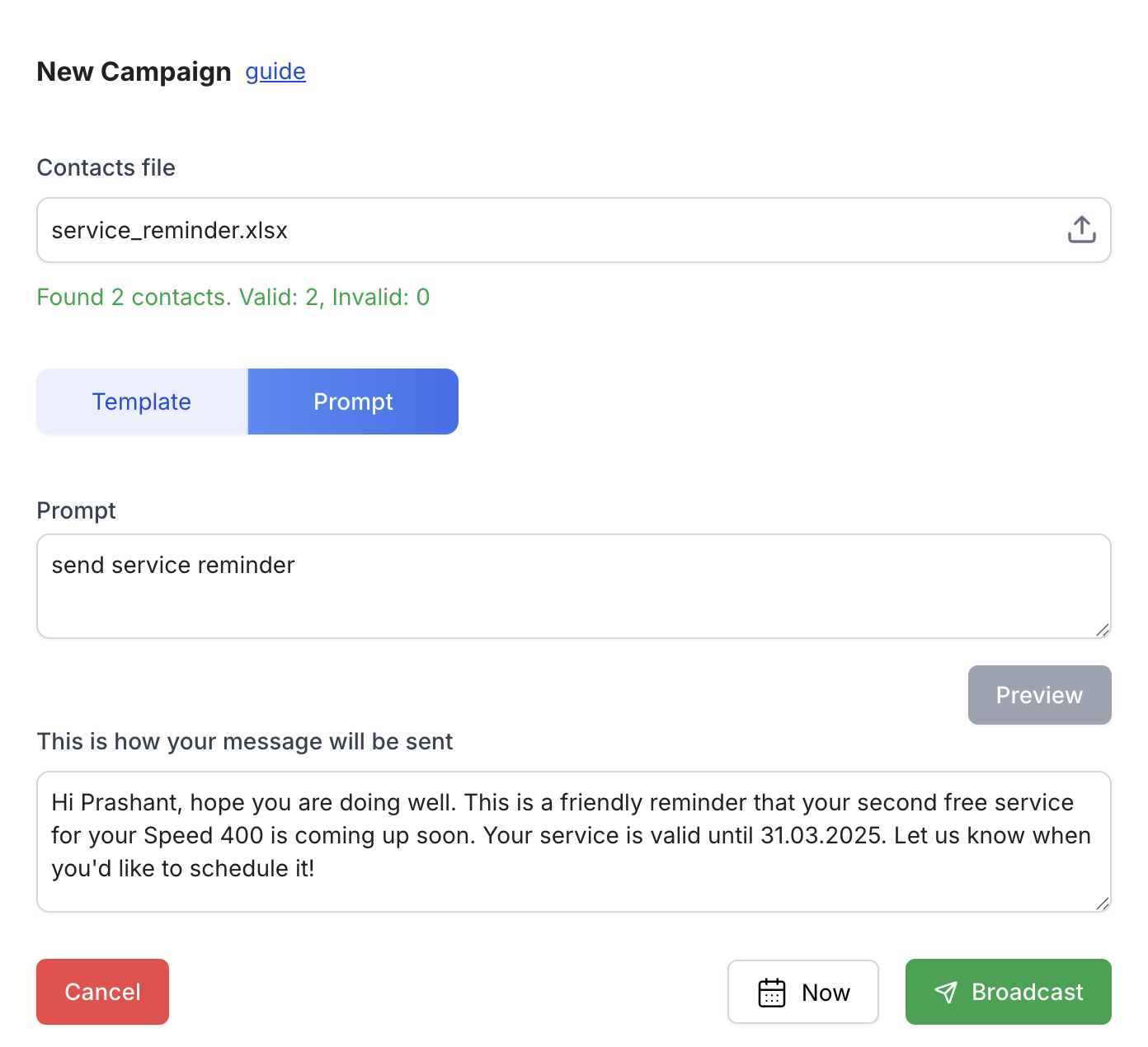Click the resize grip of the message preview box
The image size is (1148, 1047).
coord(1103,904)
